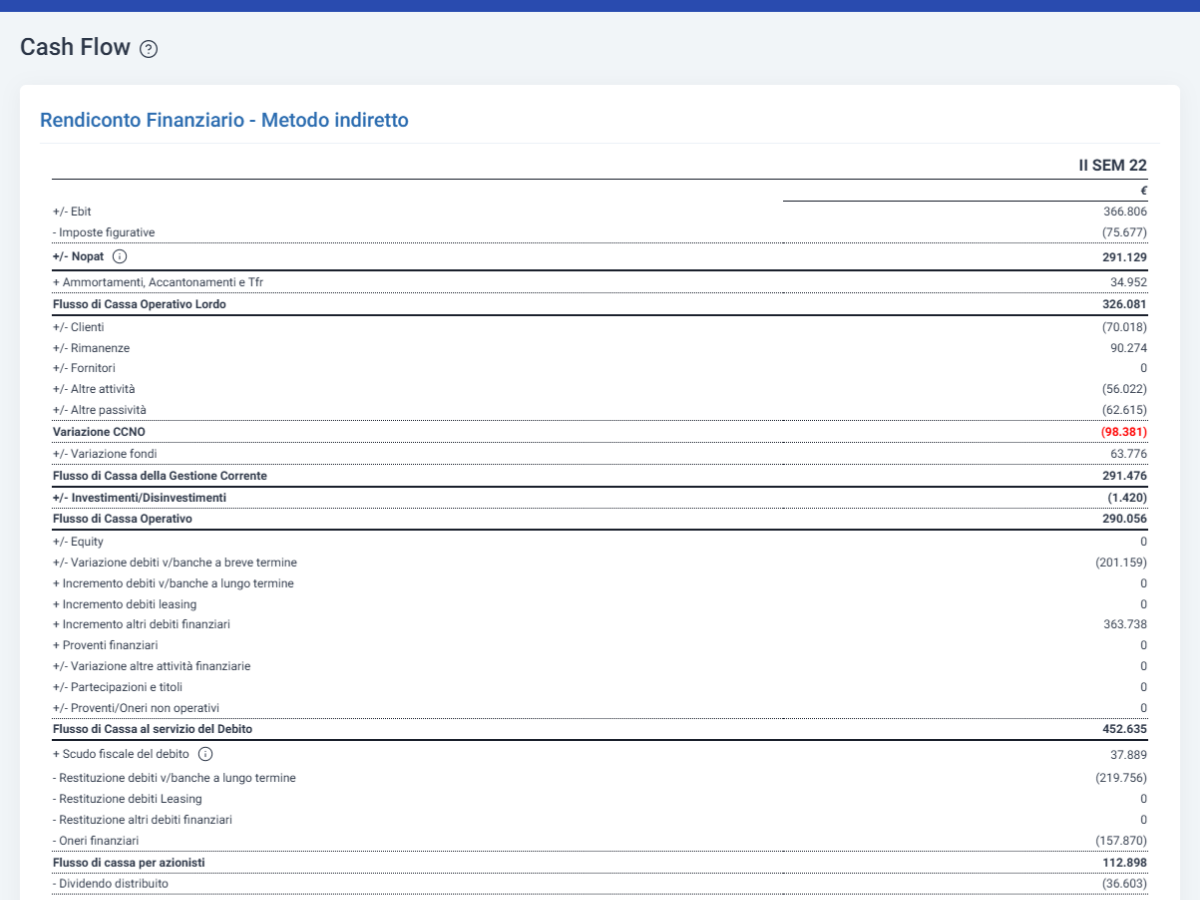Click the Nopat value 291.129
The image size is (1200, 900).
tap(1125, 257)
